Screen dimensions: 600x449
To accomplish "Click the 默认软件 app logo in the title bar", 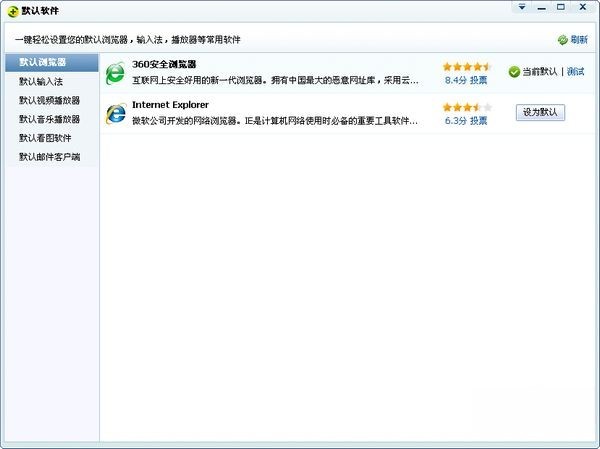I will click(x=13, y=11).
